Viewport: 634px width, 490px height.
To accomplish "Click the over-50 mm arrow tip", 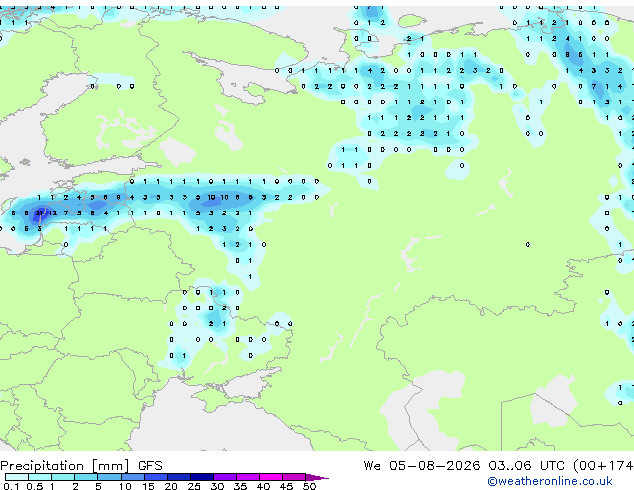I will pyautogui.click(x=317, y=477).
